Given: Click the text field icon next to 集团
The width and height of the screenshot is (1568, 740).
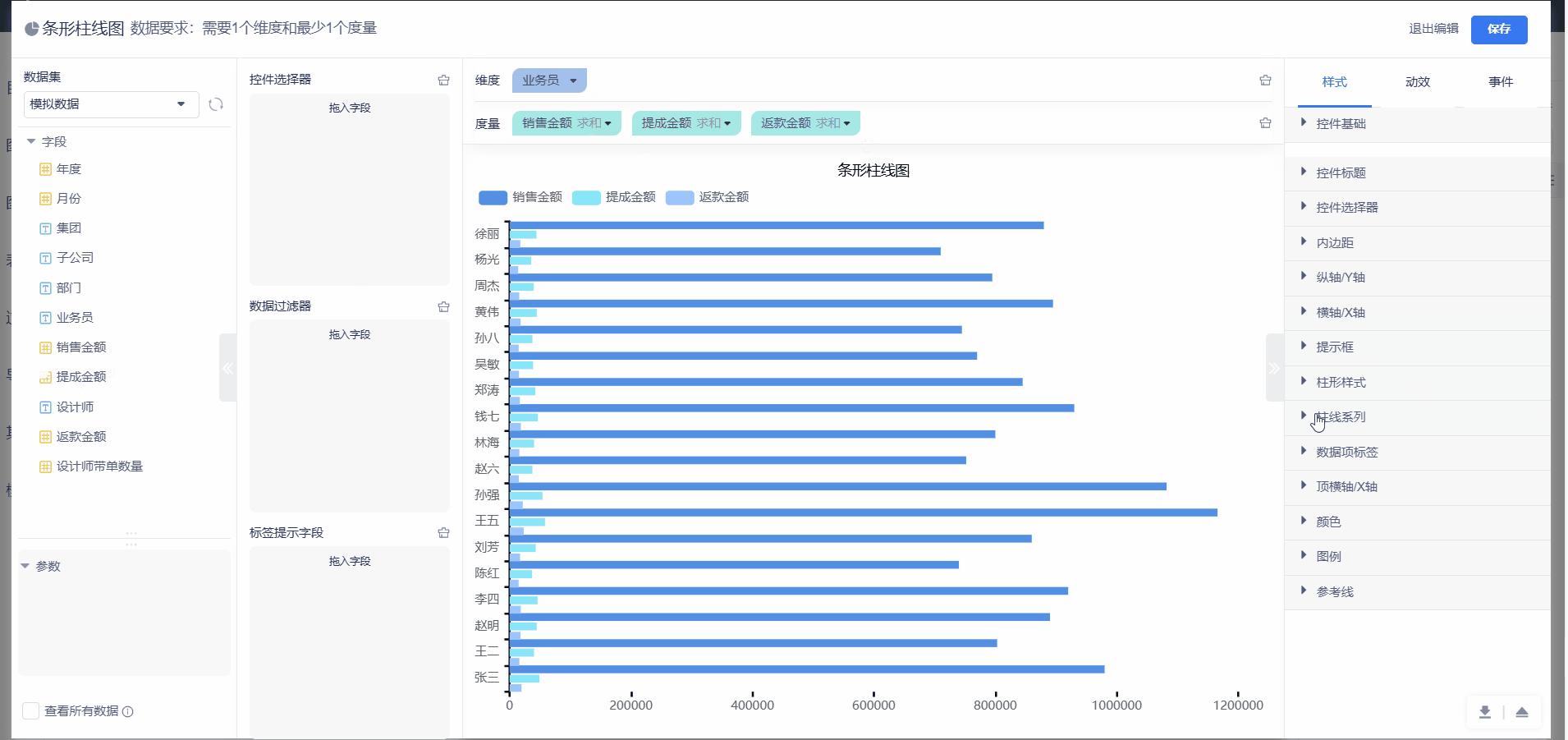Looking at the screenshot, I should (45, 228).
